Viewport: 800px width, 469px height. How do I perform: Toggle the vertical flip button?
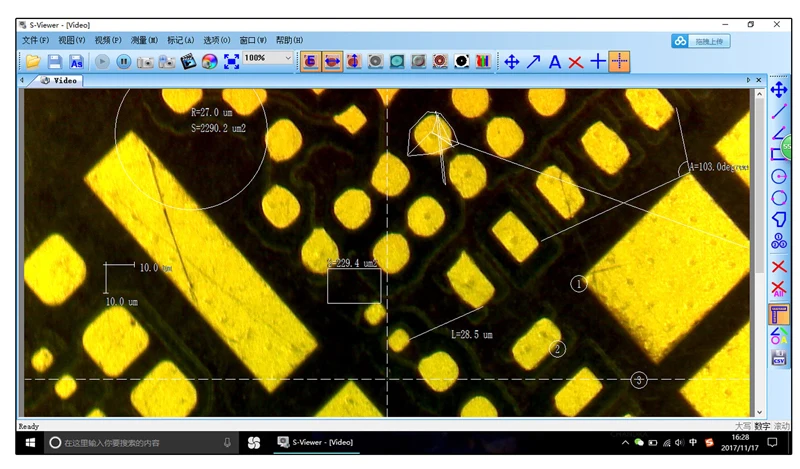(x=354, y=62)
